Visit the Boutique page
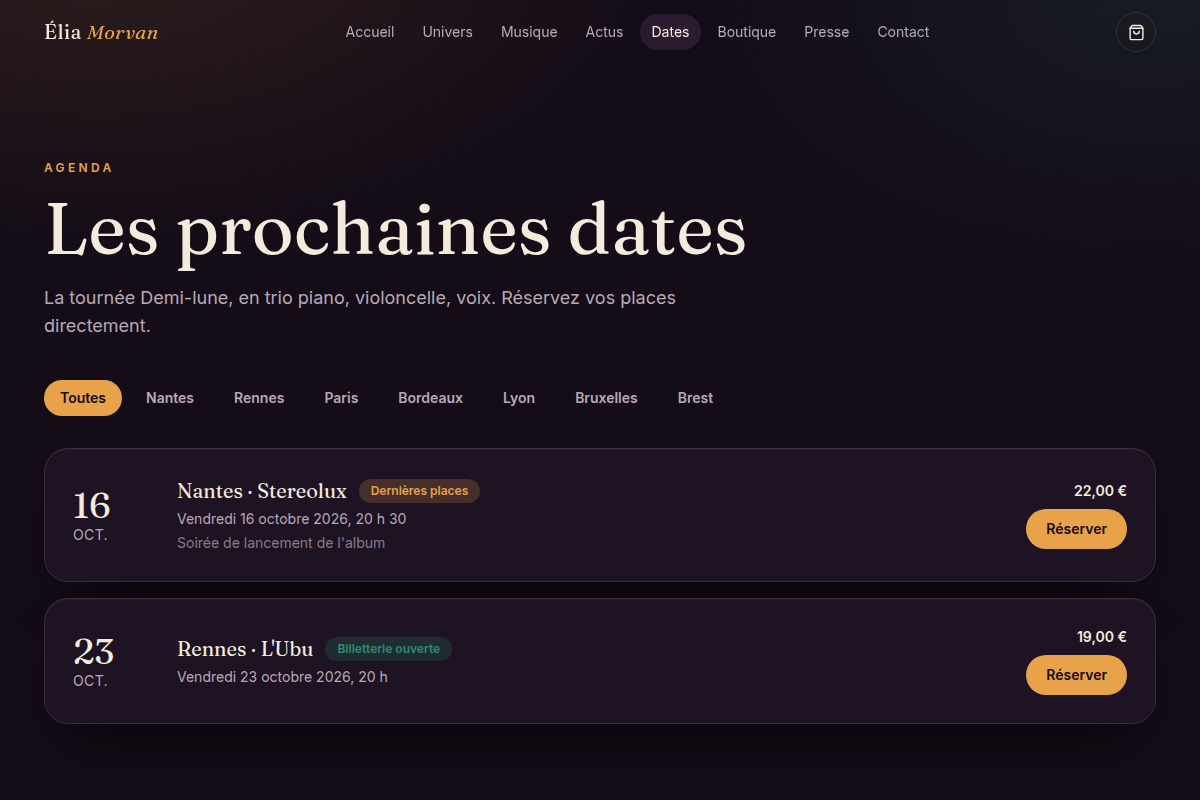 (x=746, y=32)
